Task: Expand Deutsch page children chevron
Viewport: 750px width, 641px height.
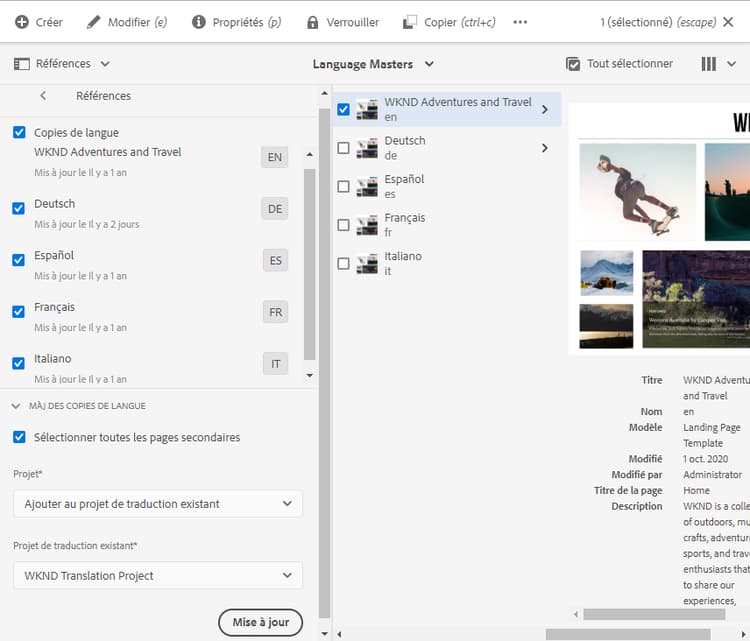Action: [x=544, y=148]
